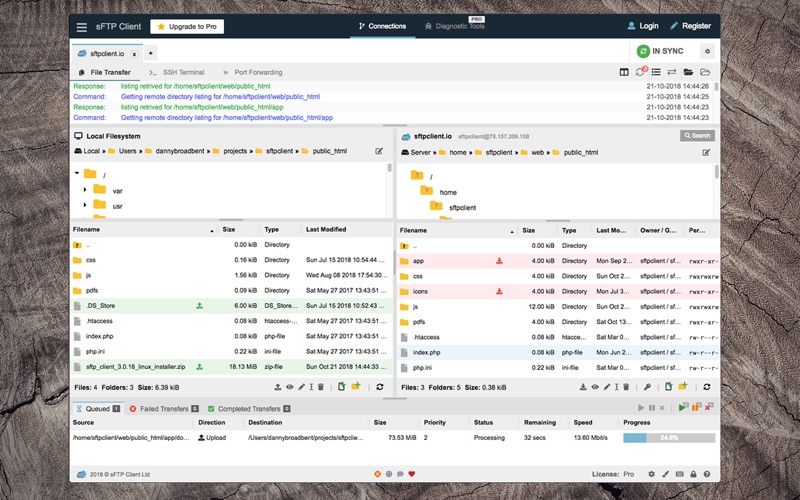Click download arrow on remote app row
The image size is (800, 500).
click(x=499, y=261)
